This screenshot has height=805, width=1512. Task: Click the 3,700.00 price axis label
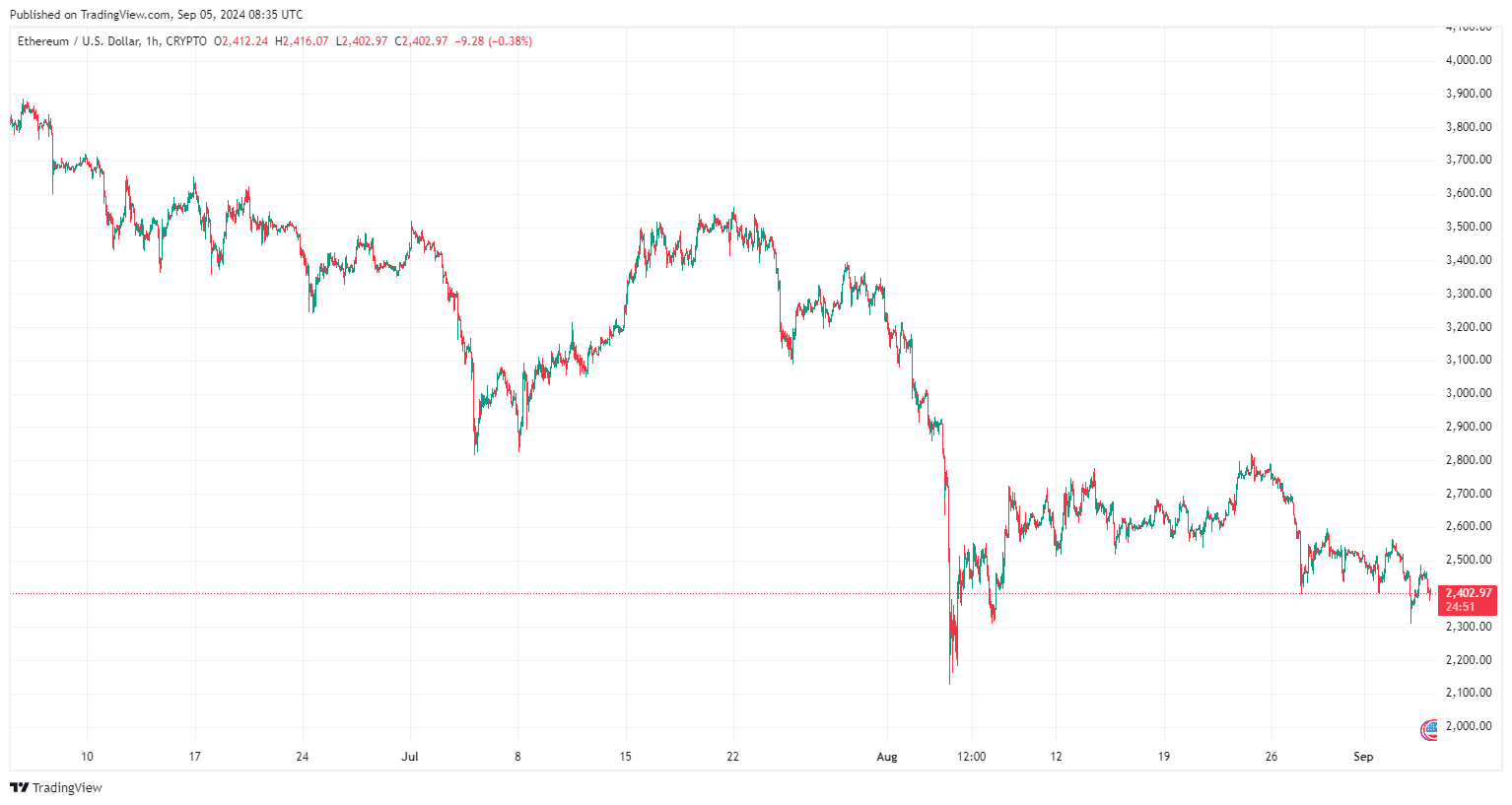[x=1469, y=160]
